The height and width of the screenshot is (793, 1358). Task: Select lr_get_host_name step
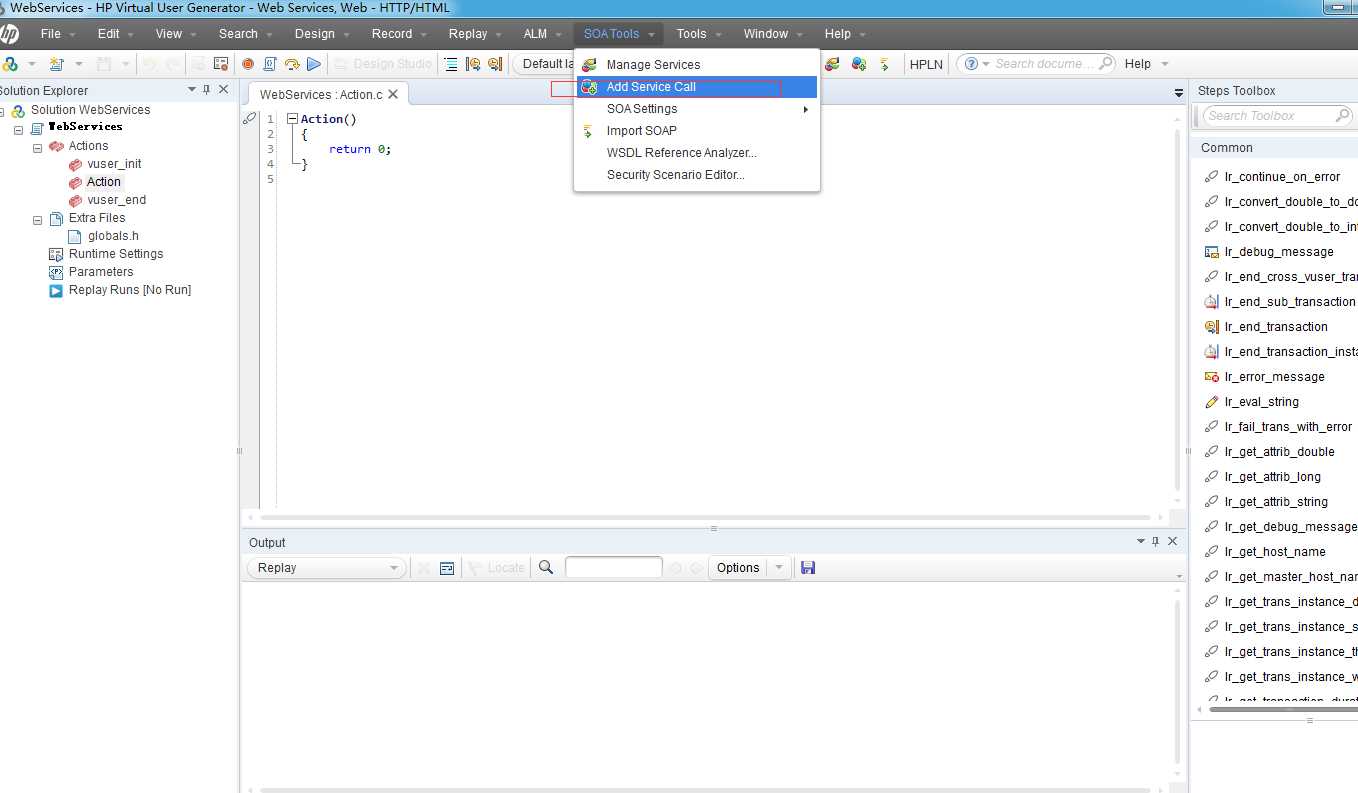1274,552
